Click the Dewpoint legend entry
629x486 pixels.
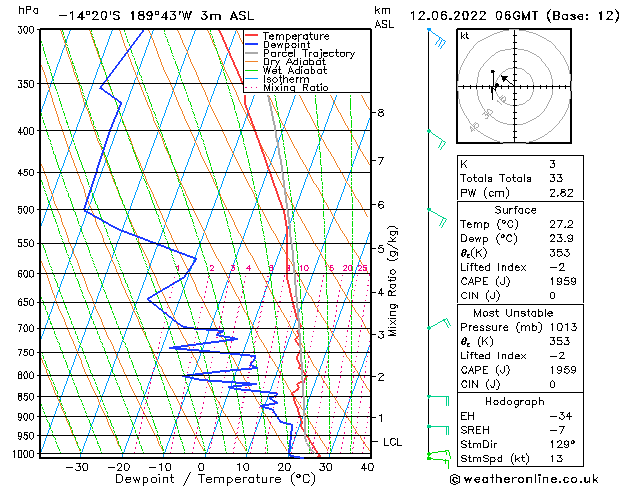(x=286, y=45)
